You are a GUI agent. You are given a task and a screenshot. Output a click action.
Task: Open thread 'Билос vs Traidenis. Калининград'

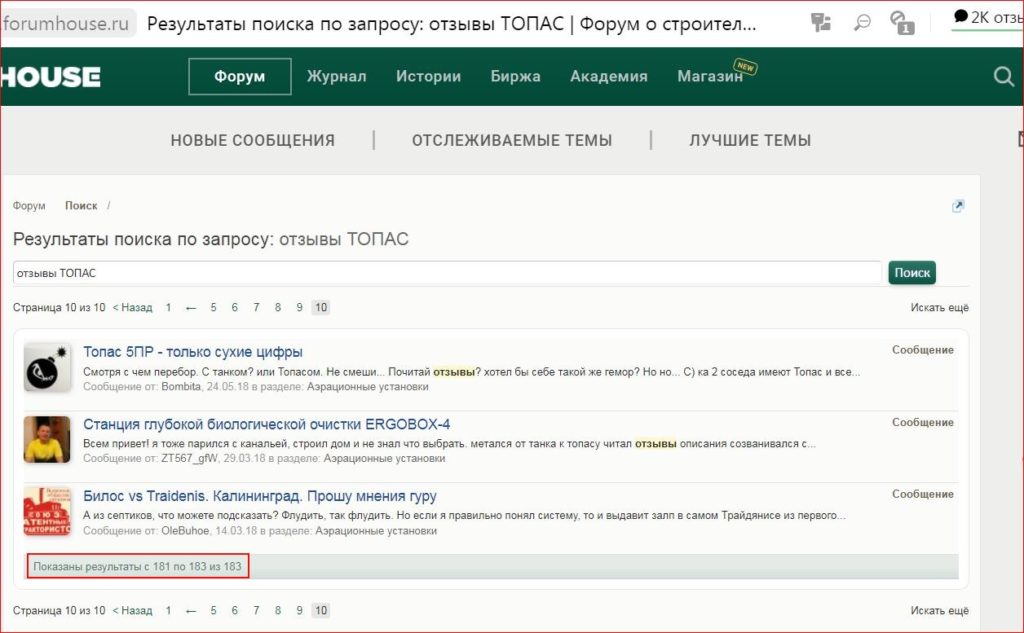[260, 496]
